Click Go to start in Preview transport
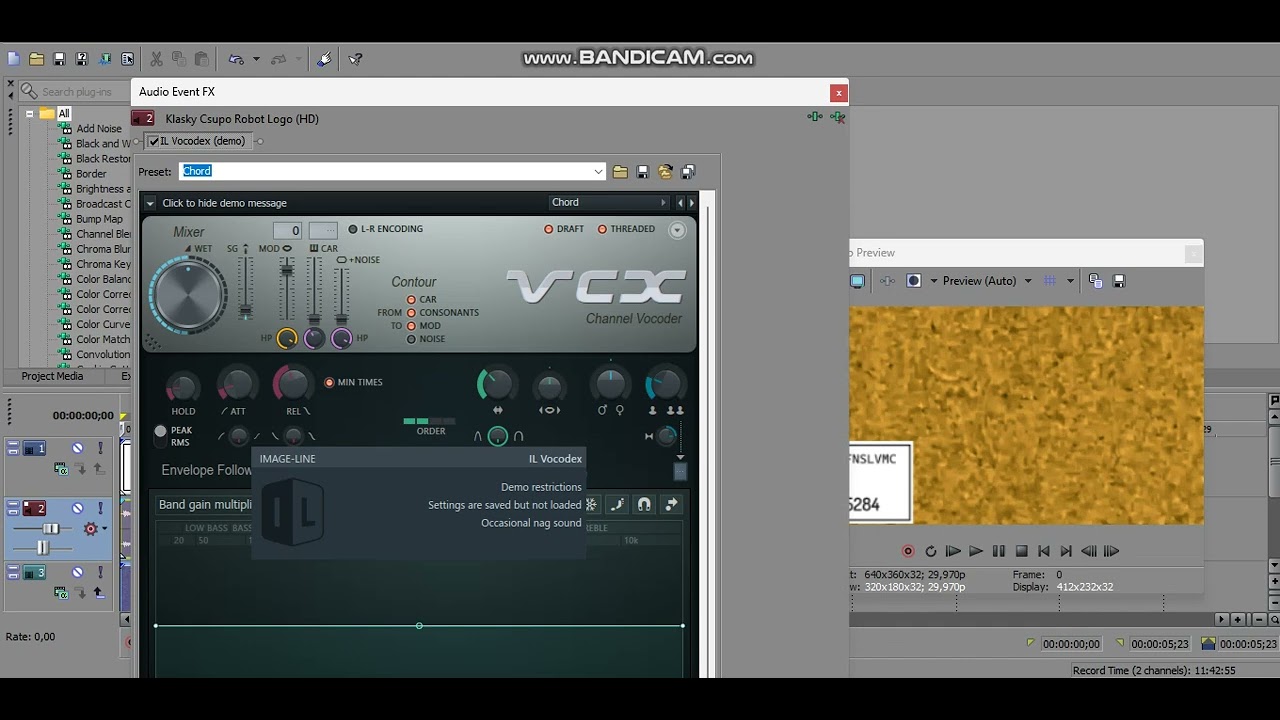The height and width of the screenshot is (720, 1280). pos(1044,551)
